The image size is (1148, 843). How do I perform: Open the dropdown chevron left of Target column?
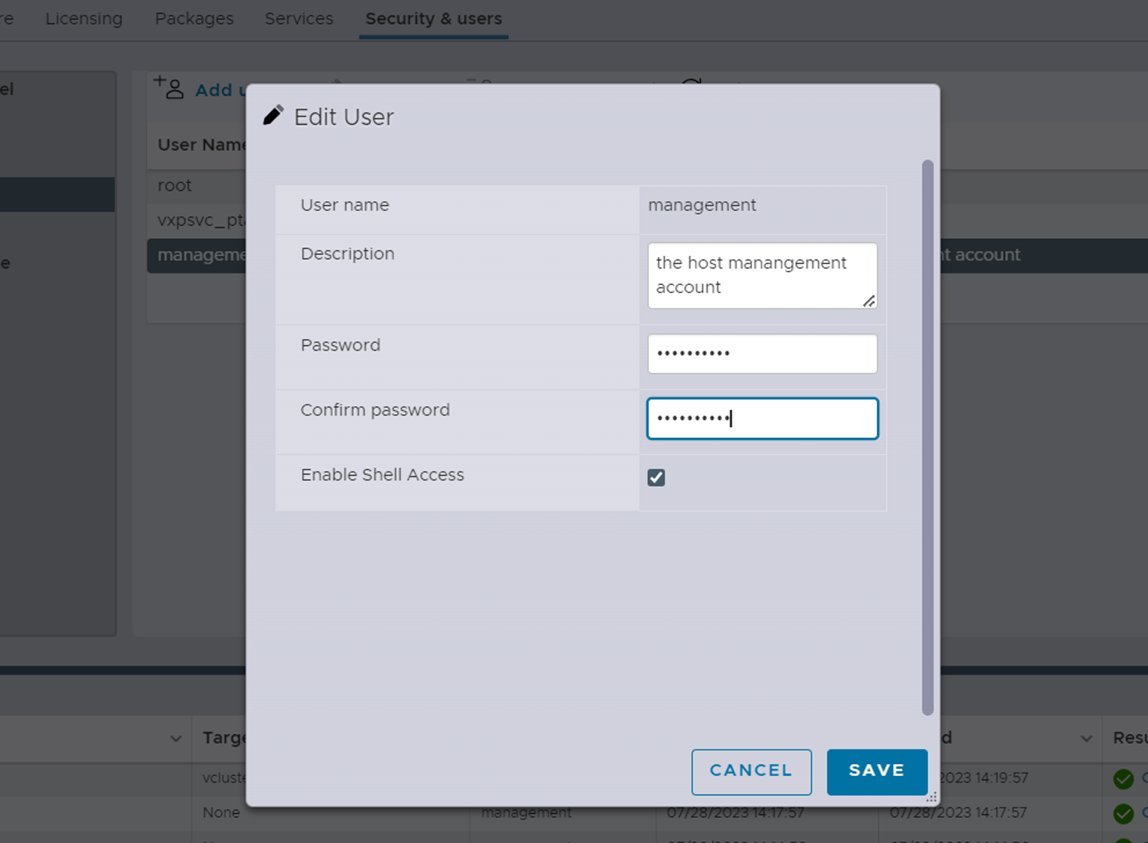(176, 738)
